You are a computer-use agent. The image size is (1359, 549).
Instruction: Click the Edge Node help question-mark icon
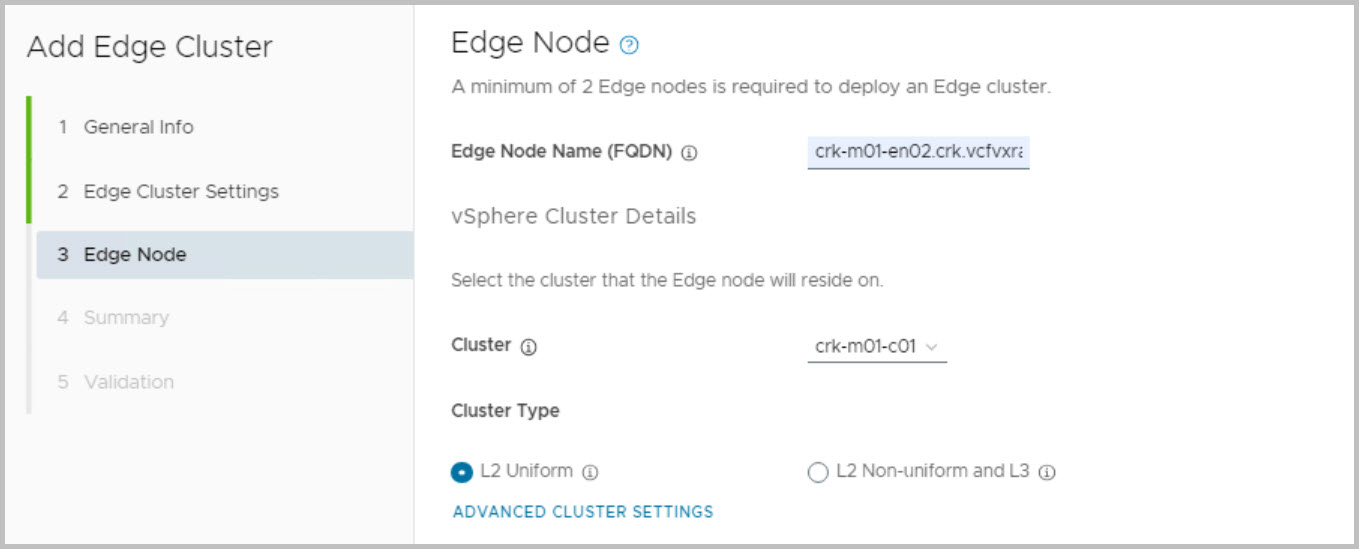click(x=629, y=45)
